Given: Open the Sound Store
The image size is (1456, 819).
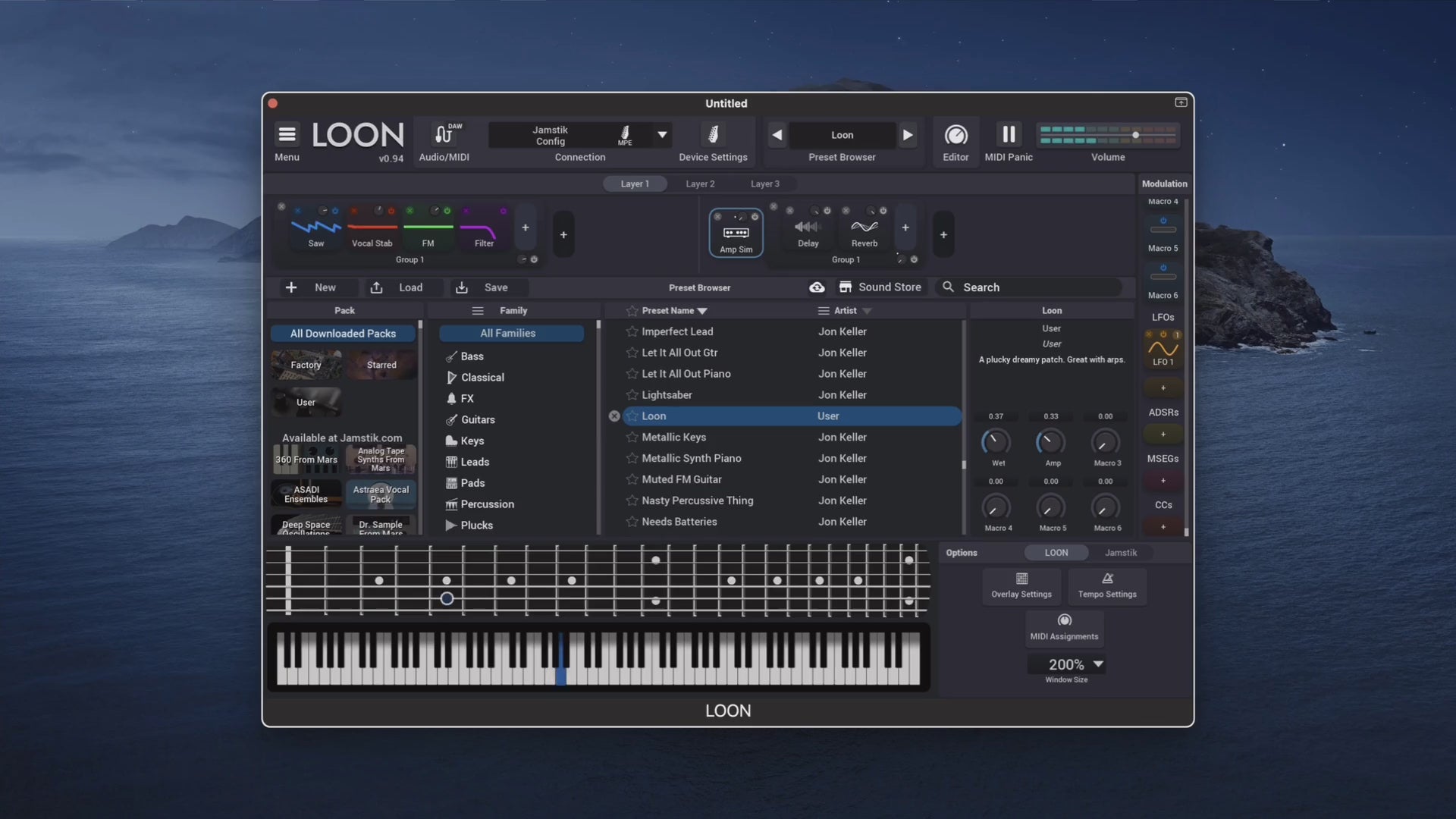Looking at the screenshot, I should pos(880,287).
